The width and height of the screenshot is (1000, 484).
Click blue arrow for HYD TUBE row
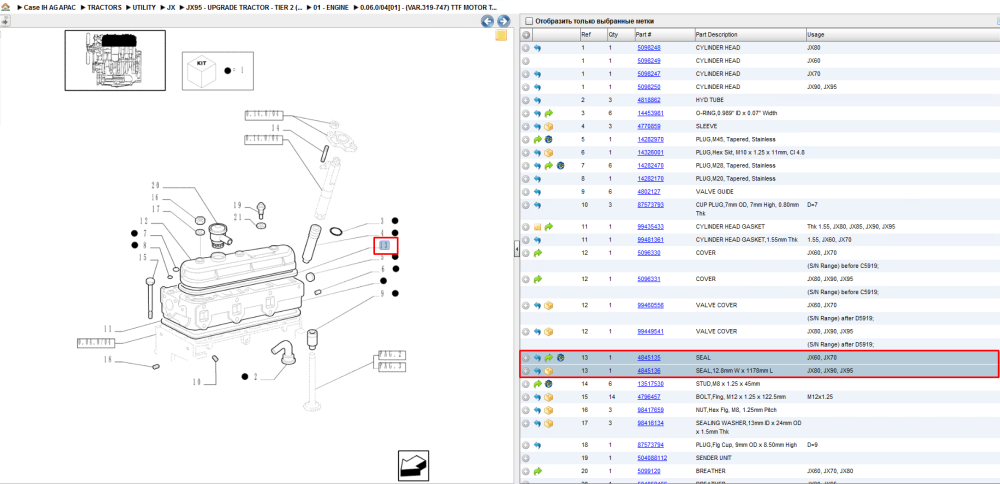click(537, 100)
